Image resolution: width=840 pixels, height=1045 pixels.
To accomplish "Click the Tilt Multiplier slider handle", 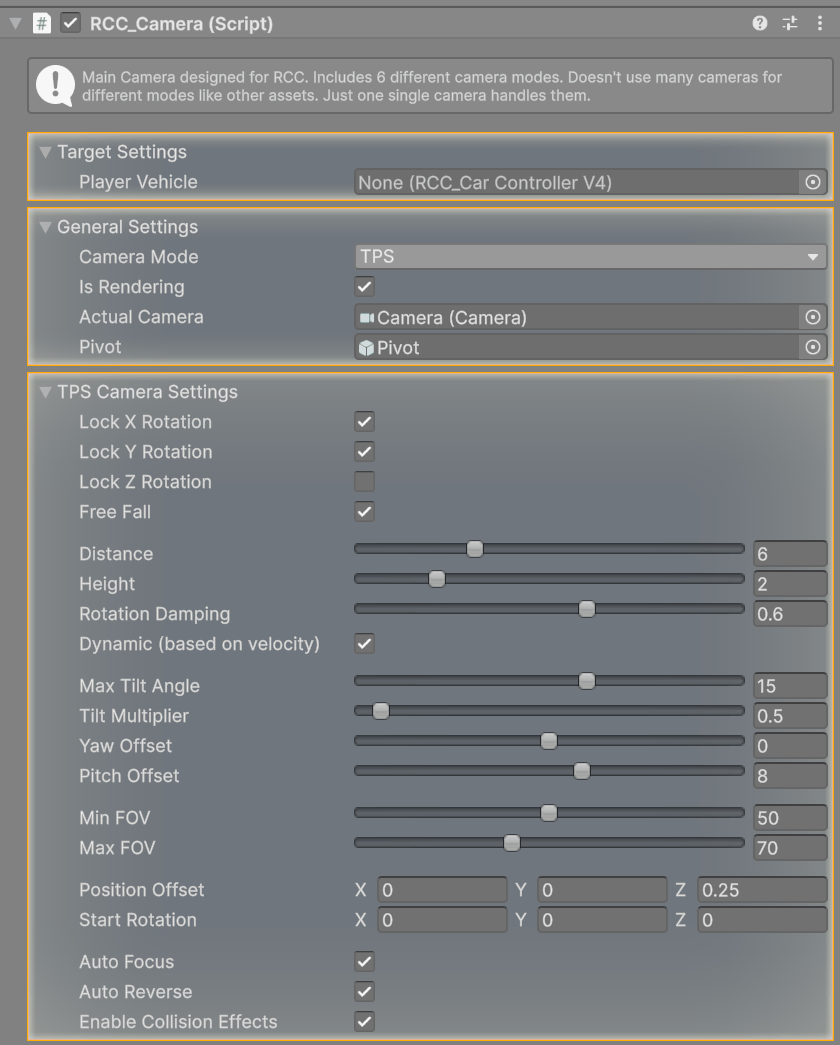I will tap(381, 711).
